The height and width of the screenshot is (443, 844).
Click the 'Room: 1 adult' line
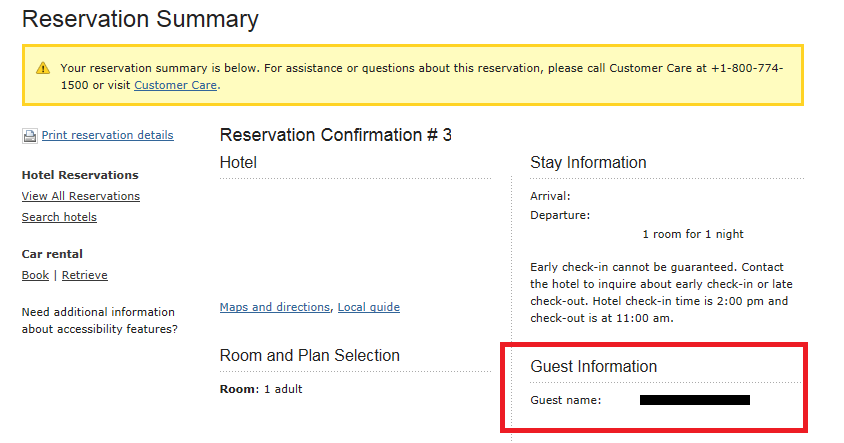pos(261,389)
